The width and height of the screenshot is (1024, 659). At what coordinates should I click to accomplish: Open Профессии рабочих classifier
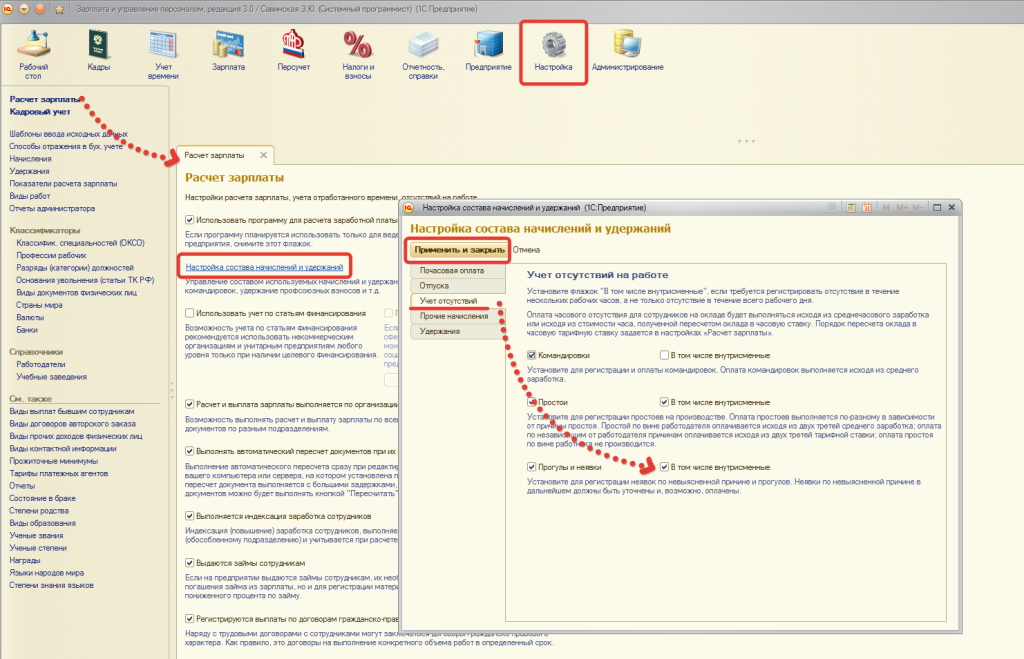(x=52, y=255)
